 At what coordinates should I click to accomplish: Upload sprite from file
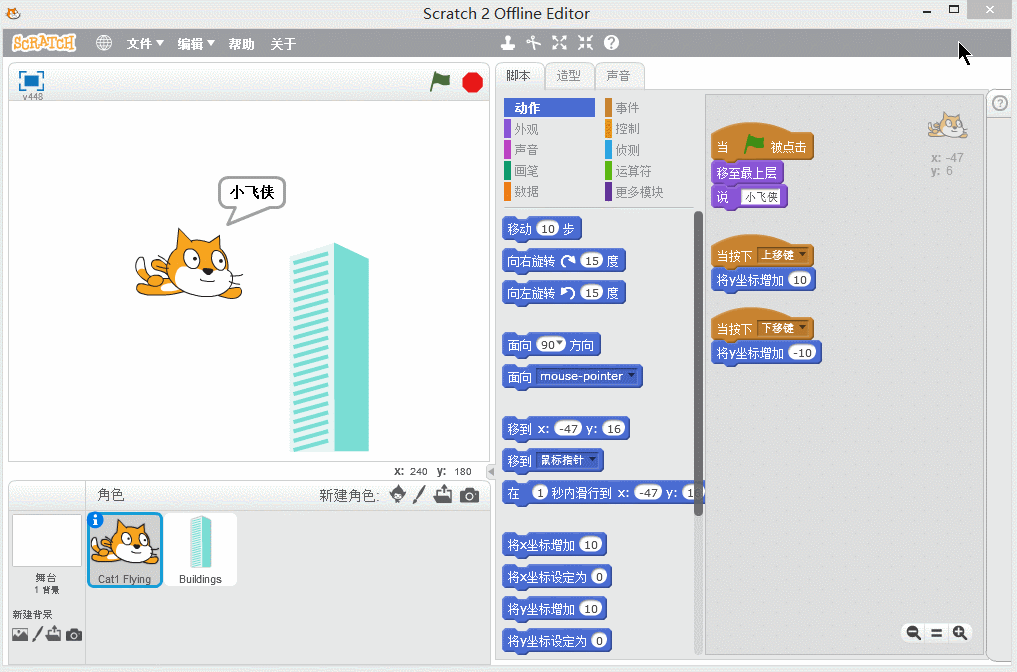[443, 495]
